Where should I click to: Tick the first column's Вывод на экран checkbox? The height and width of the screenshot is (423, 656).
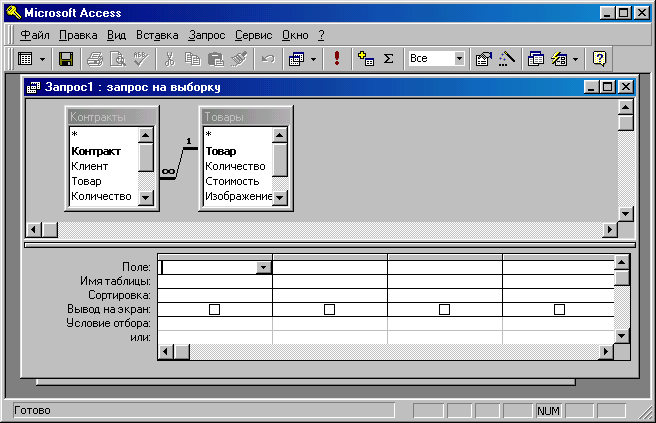tap(214, 309)
